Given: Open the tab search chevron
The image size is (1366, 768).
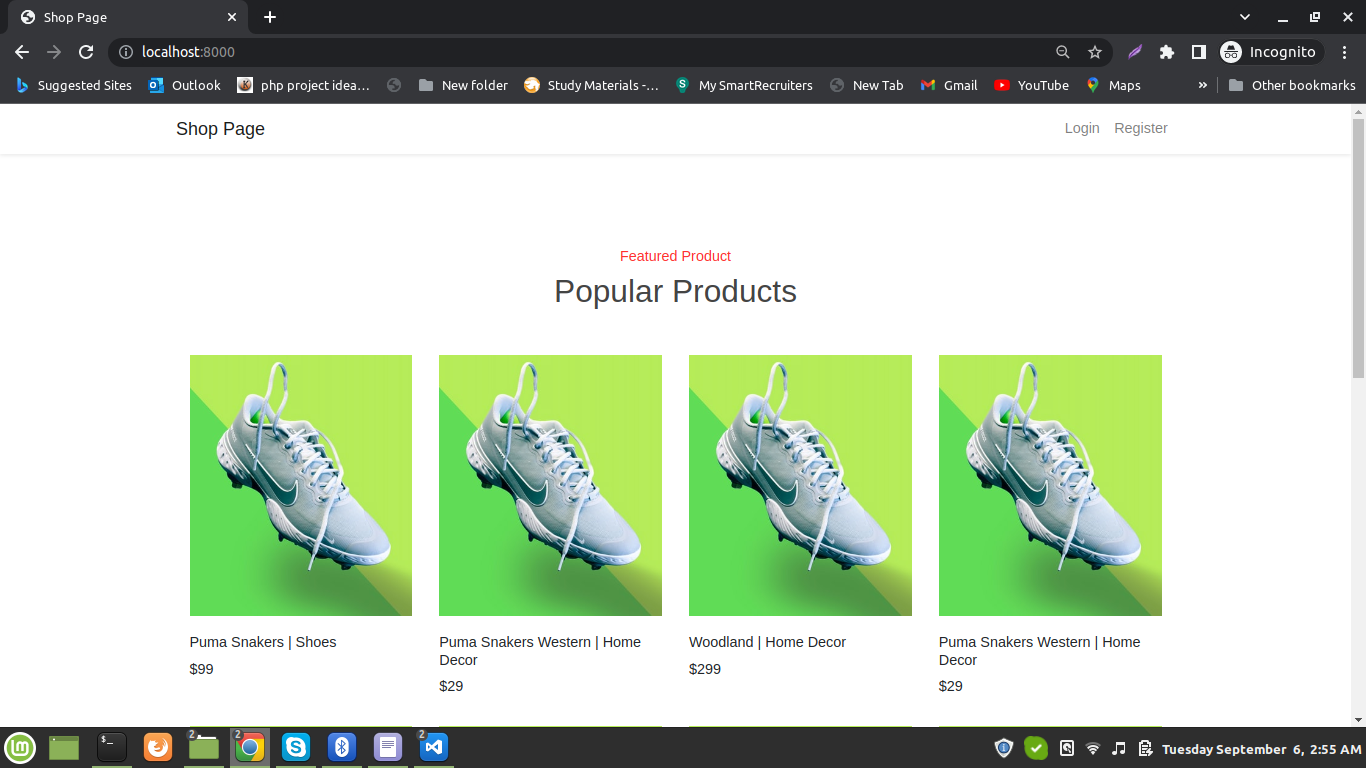Looking at the screenshot, I should click(x=1244, y=17).
